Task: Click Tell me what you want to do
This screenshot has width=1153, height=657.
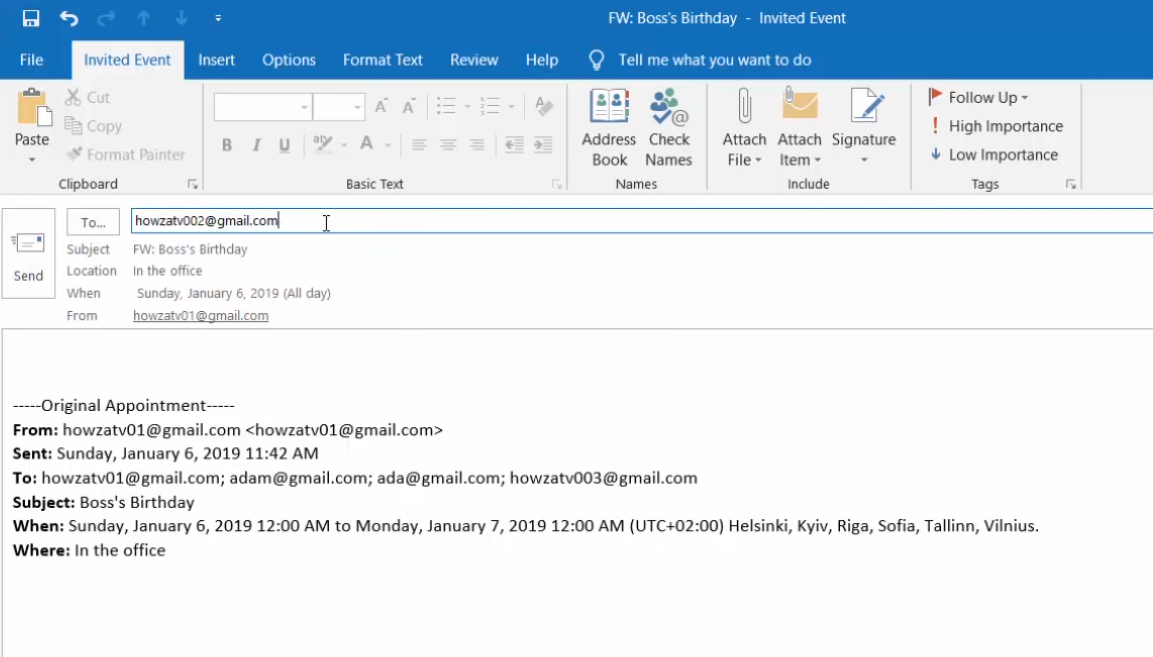Action: [714, 60]
